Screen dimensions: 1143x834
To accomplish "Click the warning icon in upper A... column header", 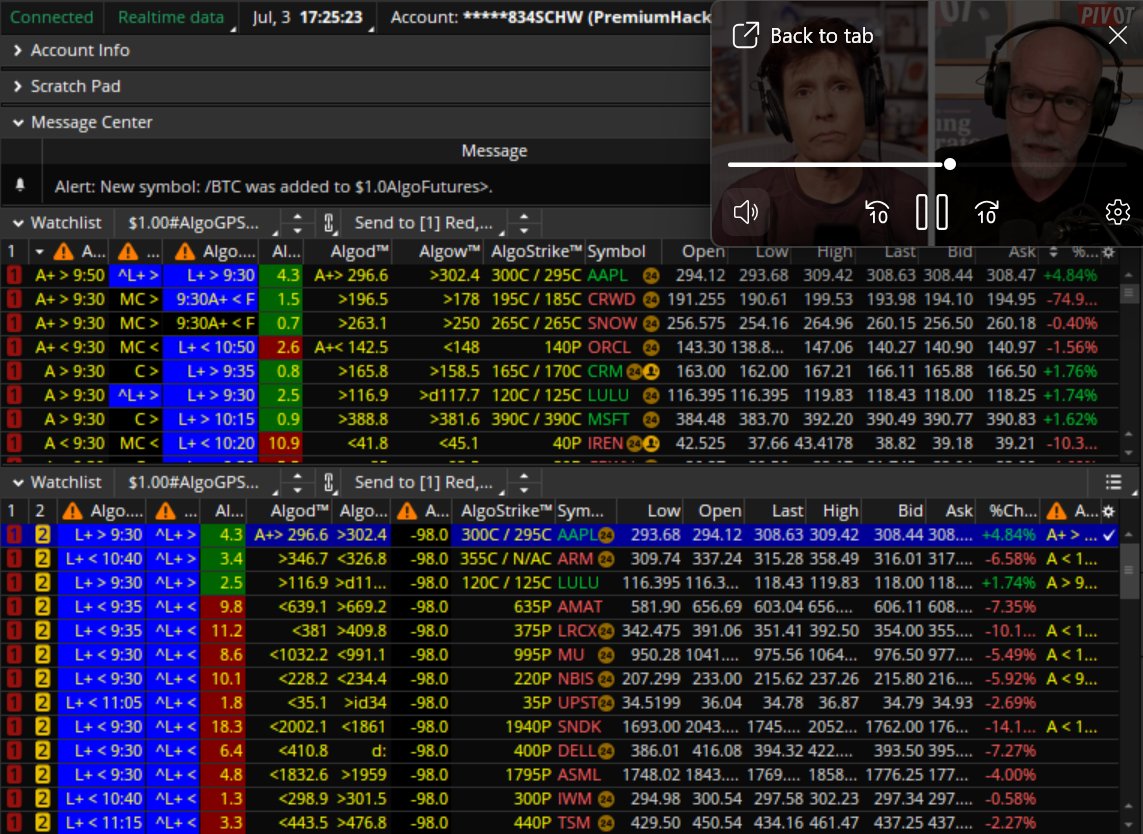I will (x=64, y=252).
